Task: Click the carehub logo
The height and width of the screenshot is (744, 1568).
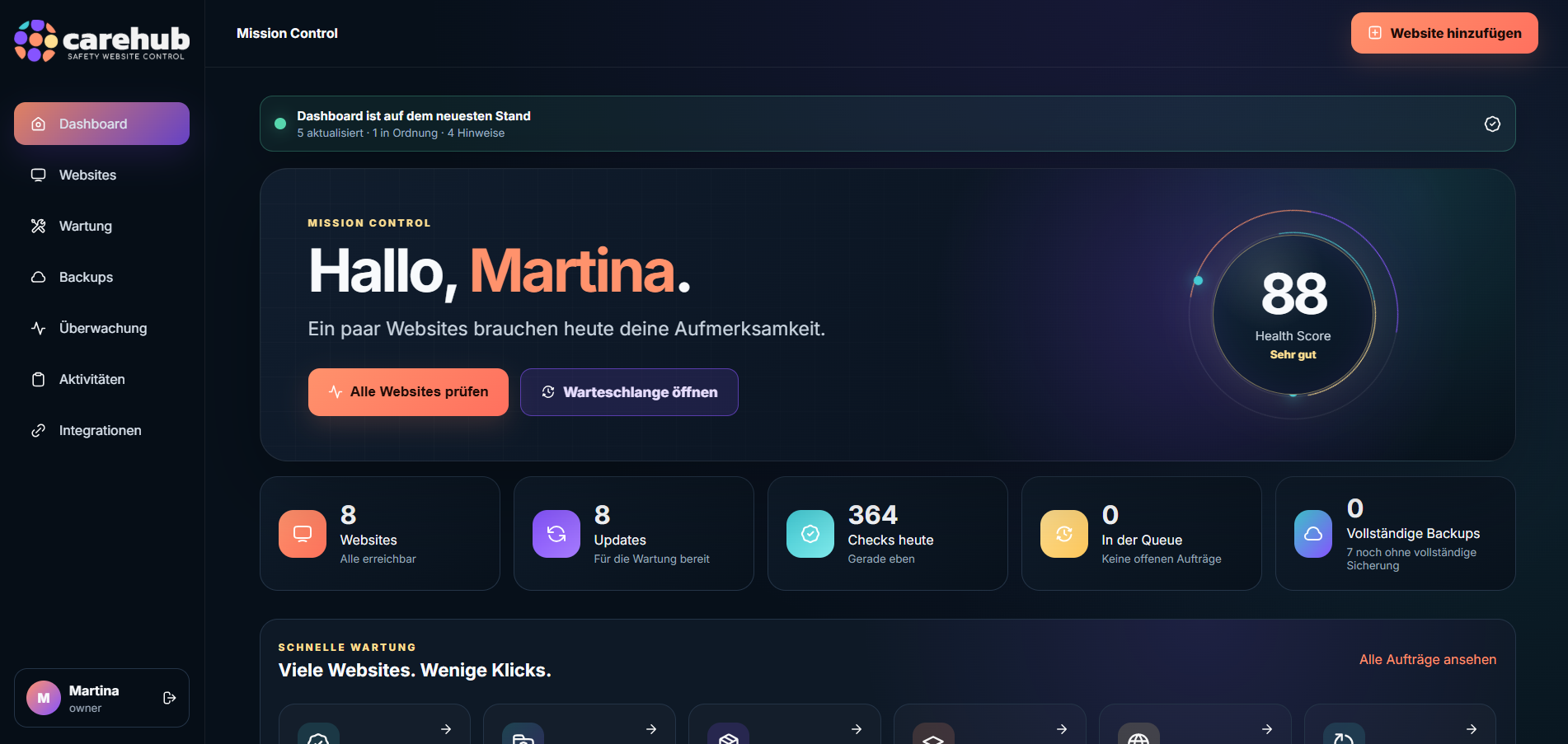Action: [101, 40]
